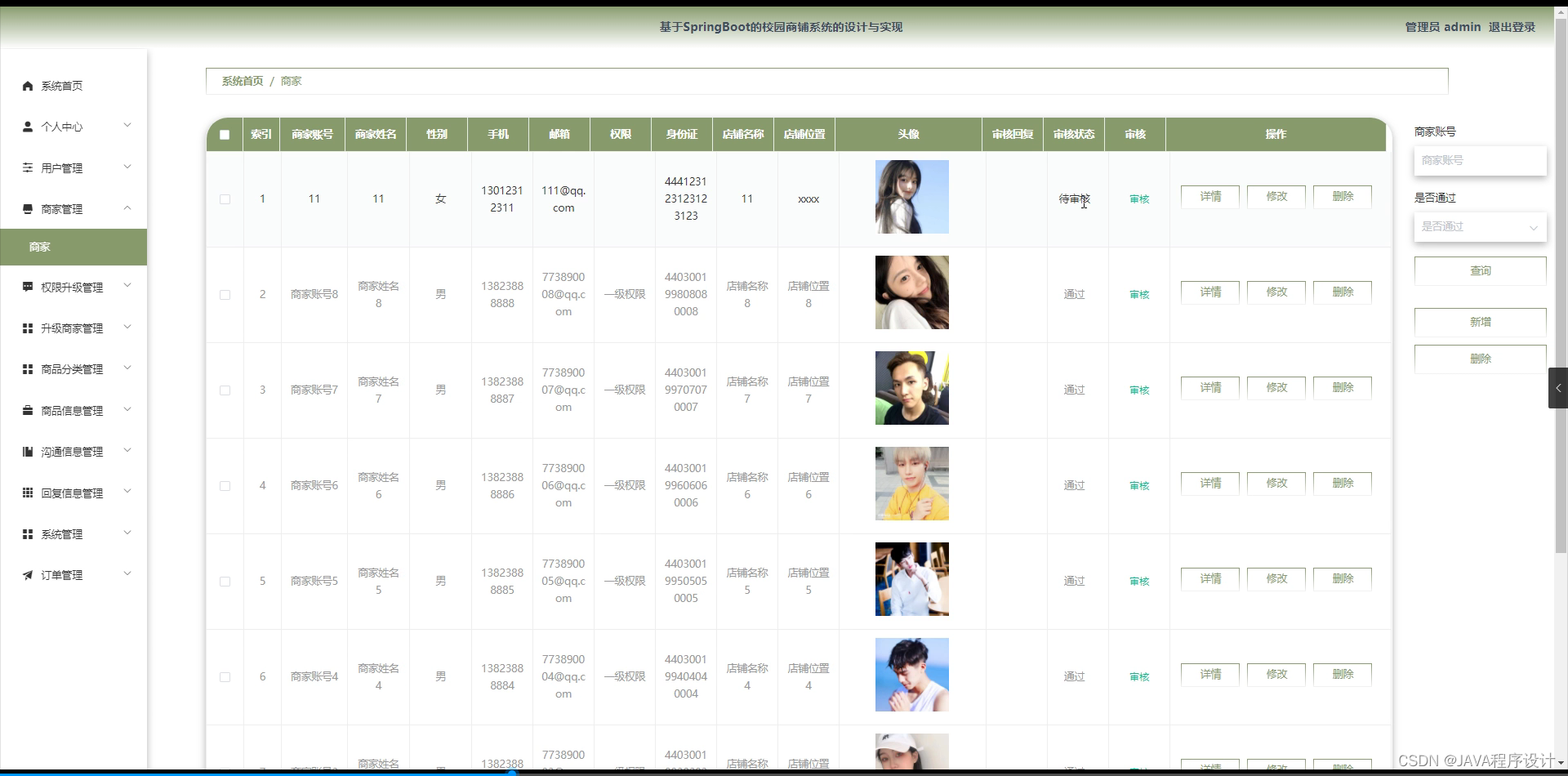The width and height of the screenshot is (1568, 776).
Task: Check the checkbox for row 1
Action: click(225, 199)
